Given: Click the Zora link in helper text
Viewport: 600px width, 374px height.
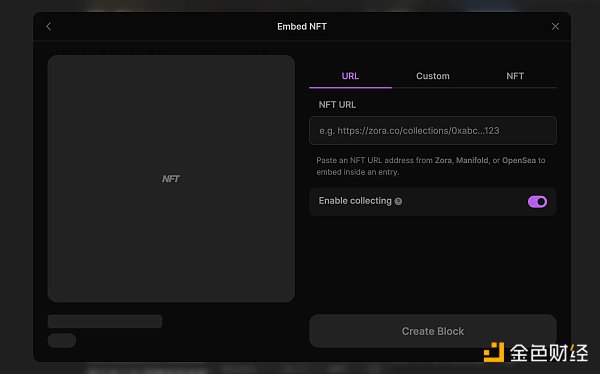Looking at the screenshot, I should [443, 160].
